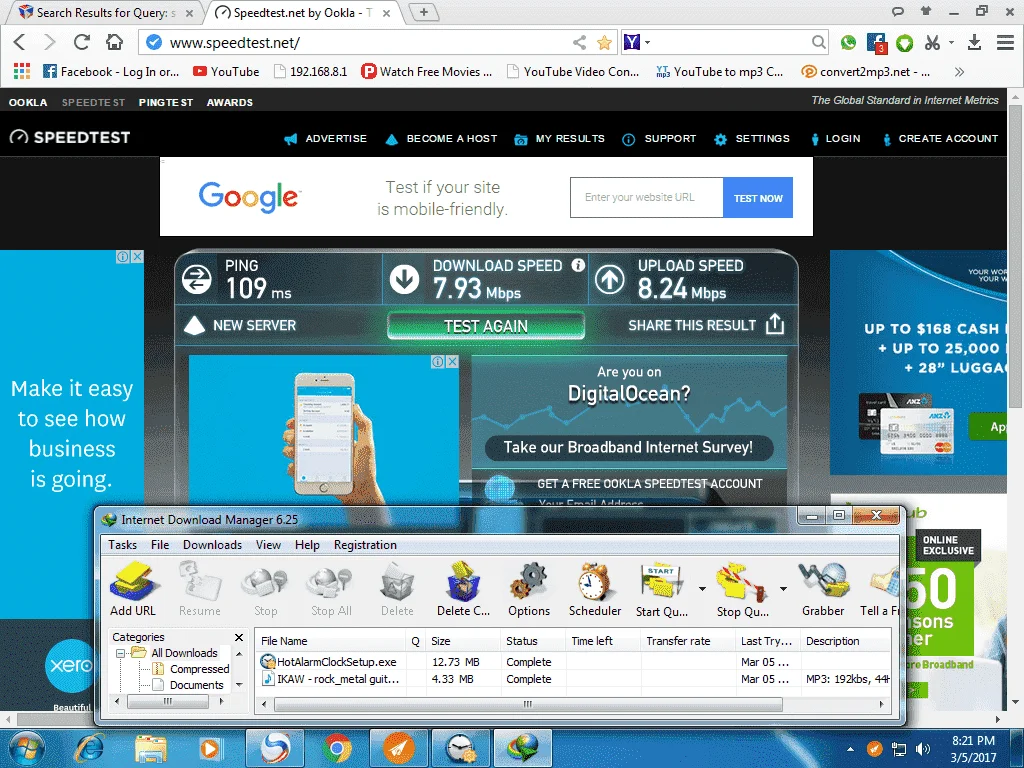Image resolution: width=1024 pixels, height=768 pixels.
Task: Open the Downloads menu in IDM
Action: coord(212,545)
